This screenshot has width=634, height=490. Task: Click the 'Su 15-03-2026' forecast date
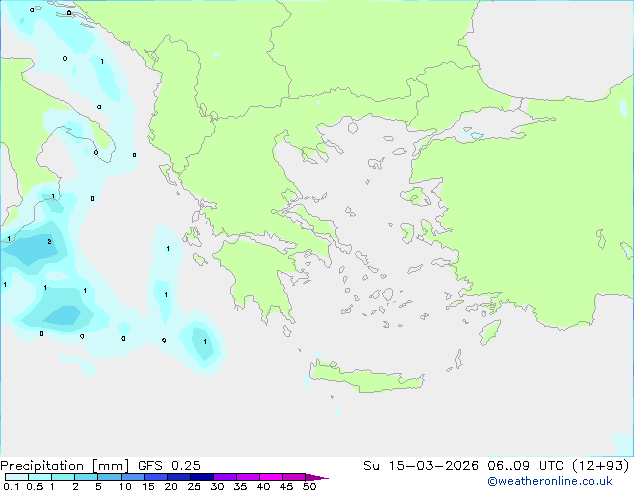pos(421,466)
